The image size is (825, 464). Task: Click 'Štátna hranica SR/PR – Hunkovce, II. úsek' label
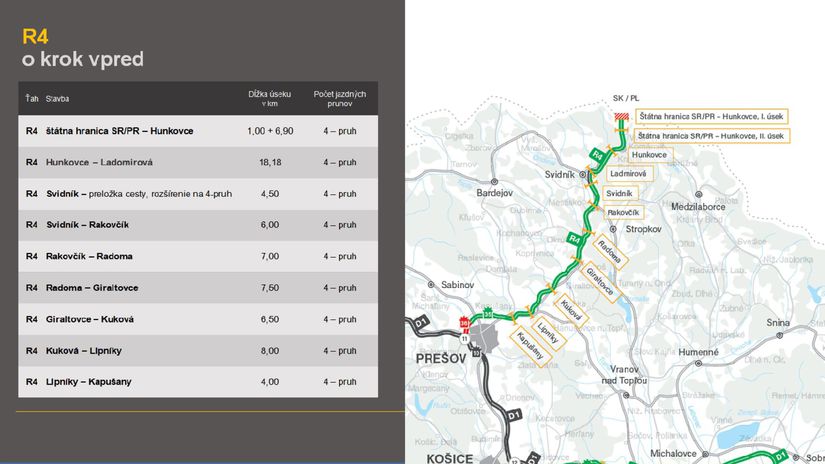pyautogui.click(x=711, y=135)
